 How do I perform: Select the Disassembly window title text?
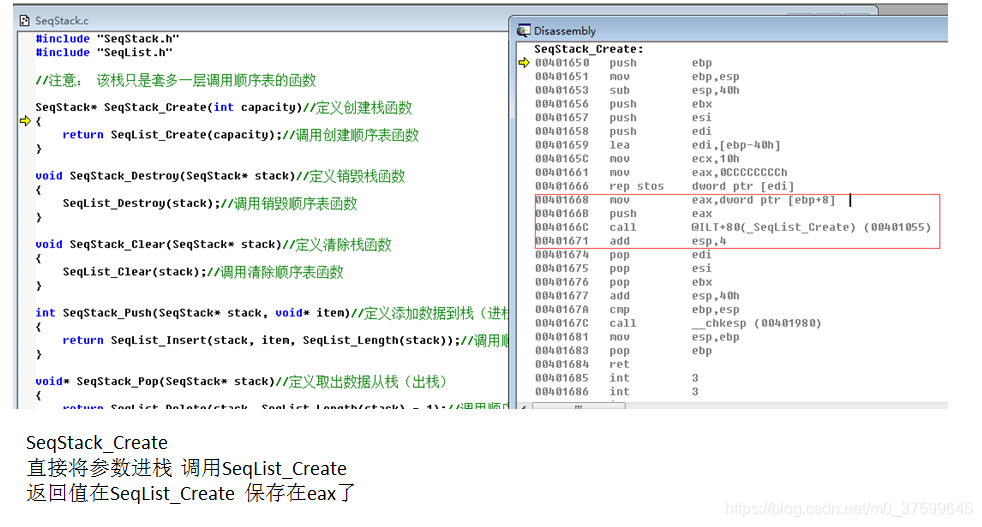[x=565, y=31]
